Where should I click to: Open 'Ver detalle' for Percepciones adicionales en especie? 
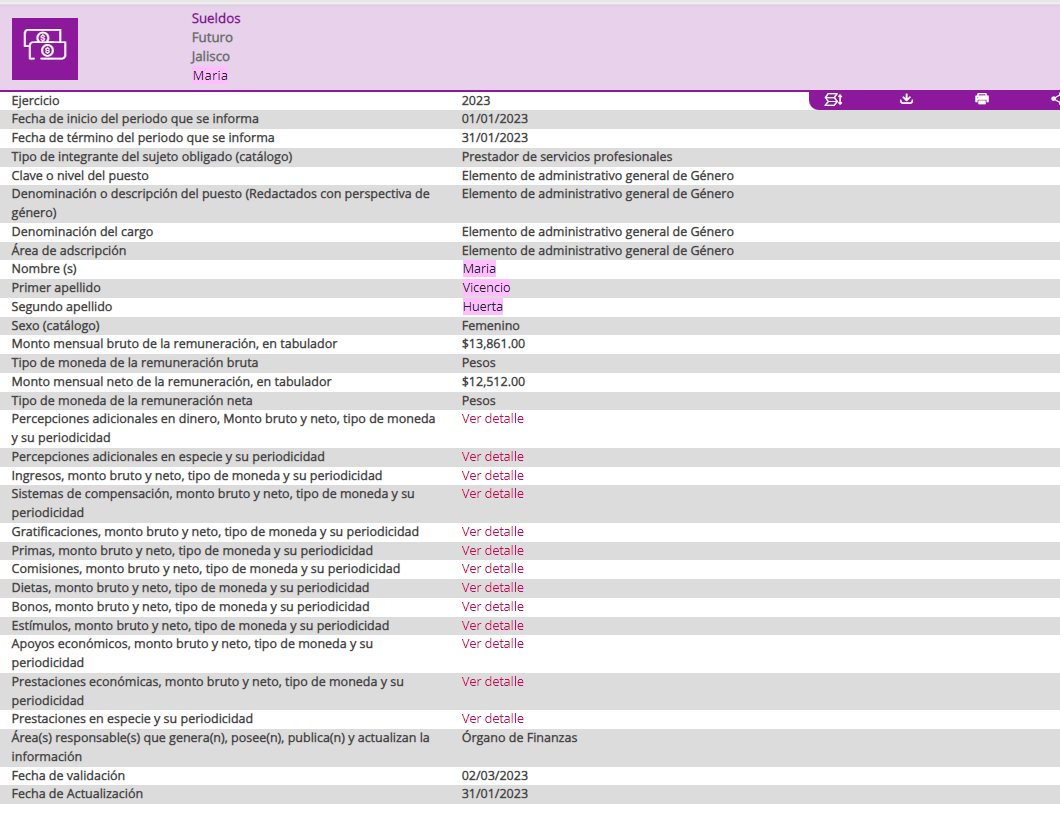[492, 457]
